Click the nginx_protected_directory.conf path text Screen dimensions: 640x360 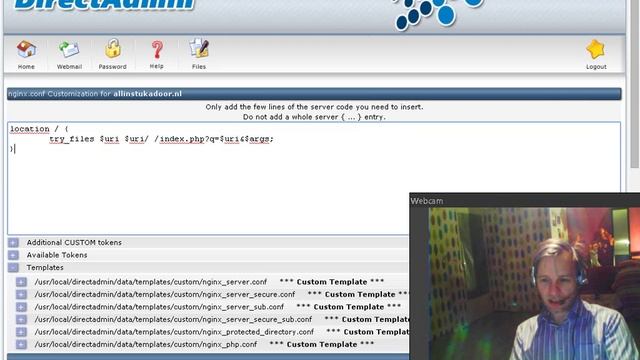pos(174,332)
